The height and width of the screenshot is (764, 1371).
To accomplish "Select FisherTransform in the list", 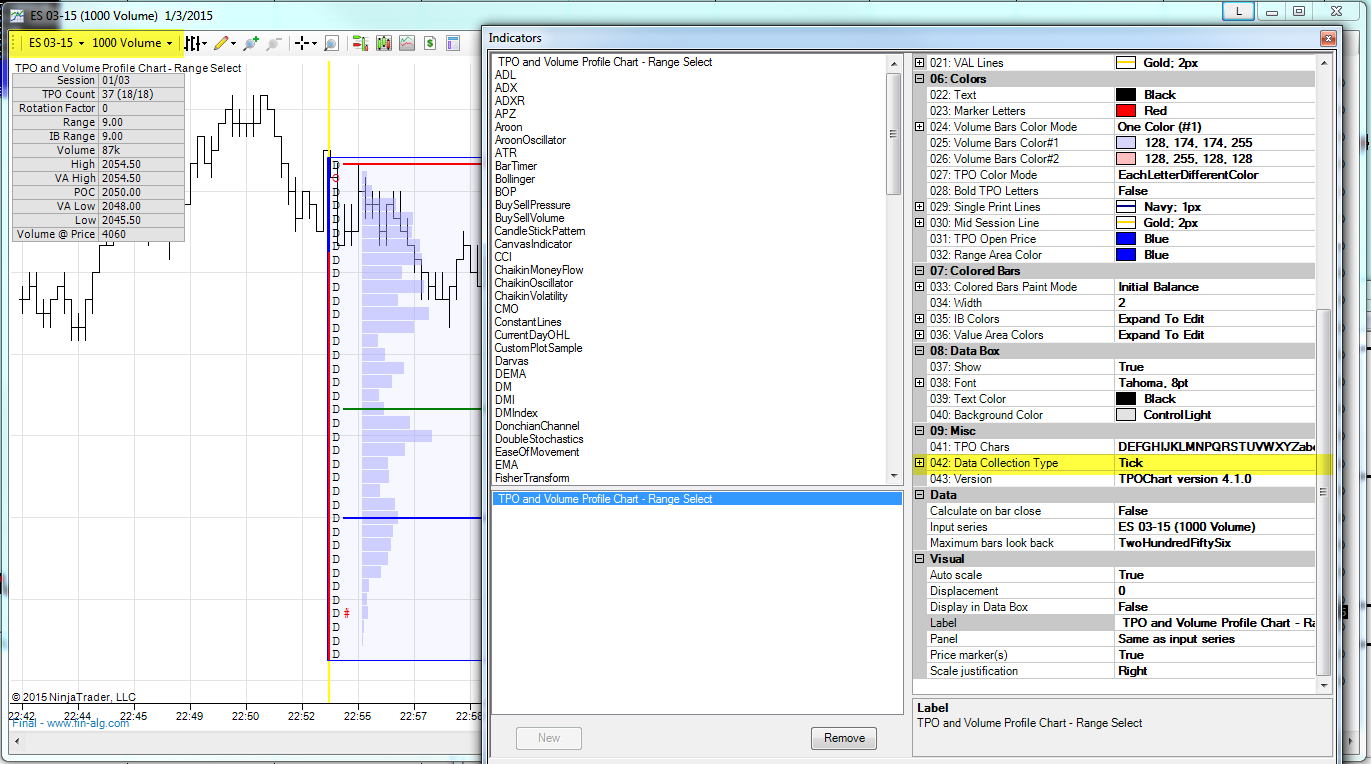I will 532,478.
